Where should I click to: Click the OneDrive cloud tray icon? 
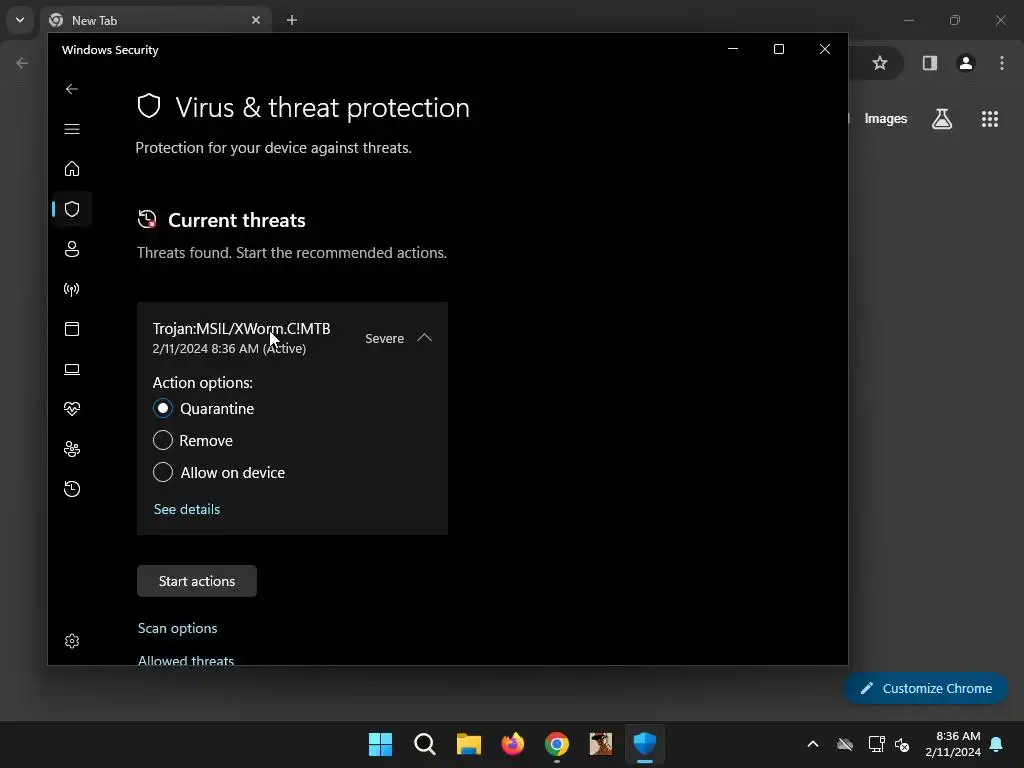845,744
